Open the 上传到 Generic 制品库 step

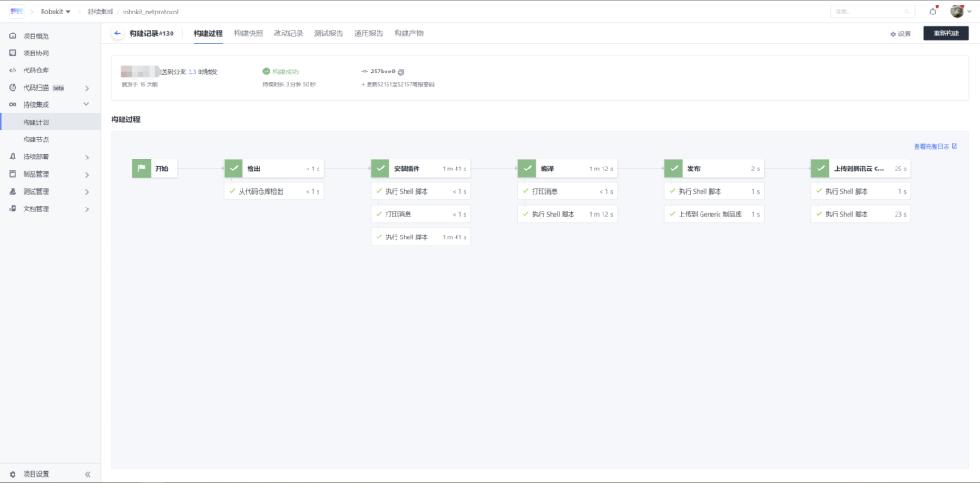tap(714, 214)
